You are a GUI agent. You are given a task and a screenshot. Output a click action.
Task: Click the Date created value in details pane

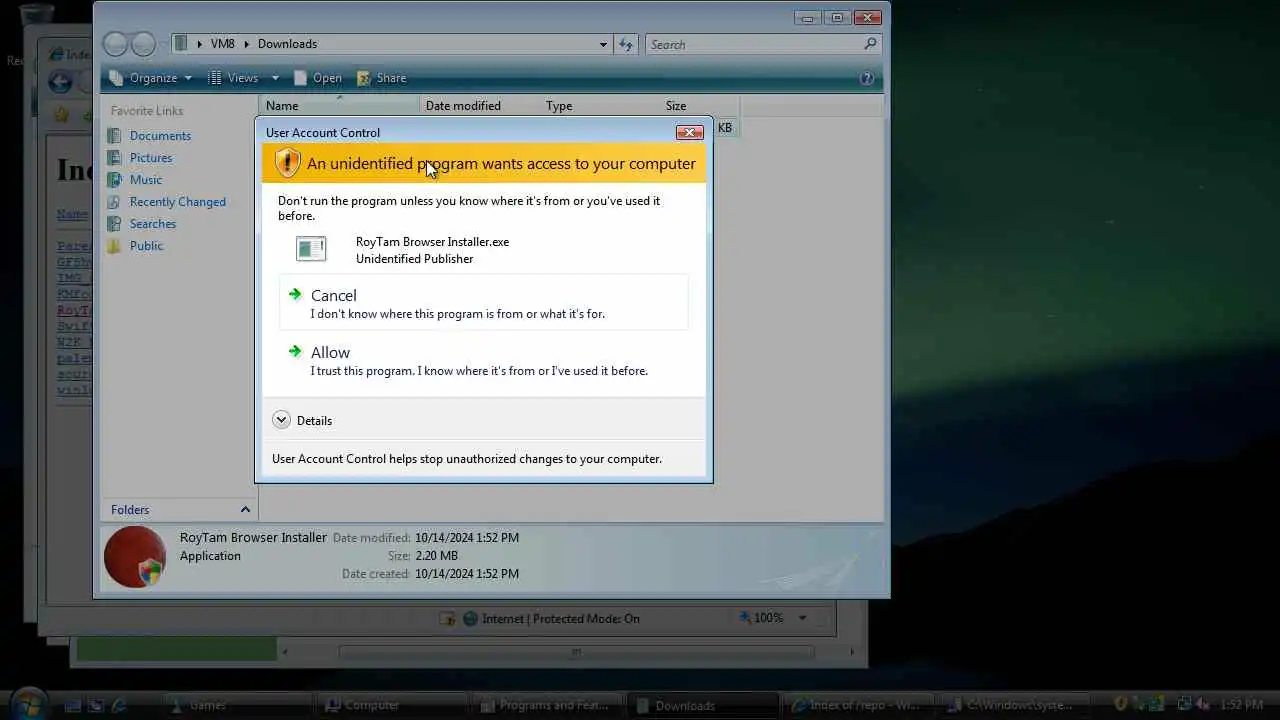click(467, 574)
